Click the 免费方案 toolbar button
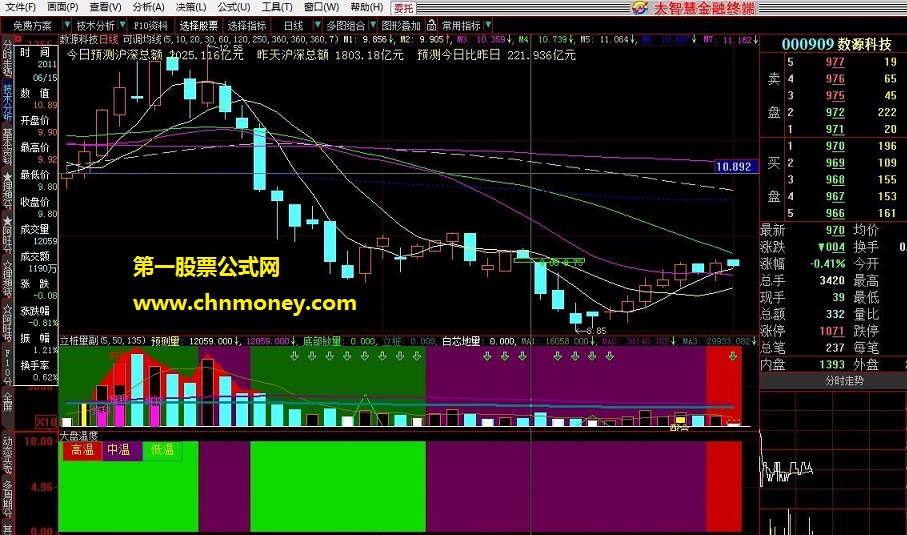 (x=32, y=26)
